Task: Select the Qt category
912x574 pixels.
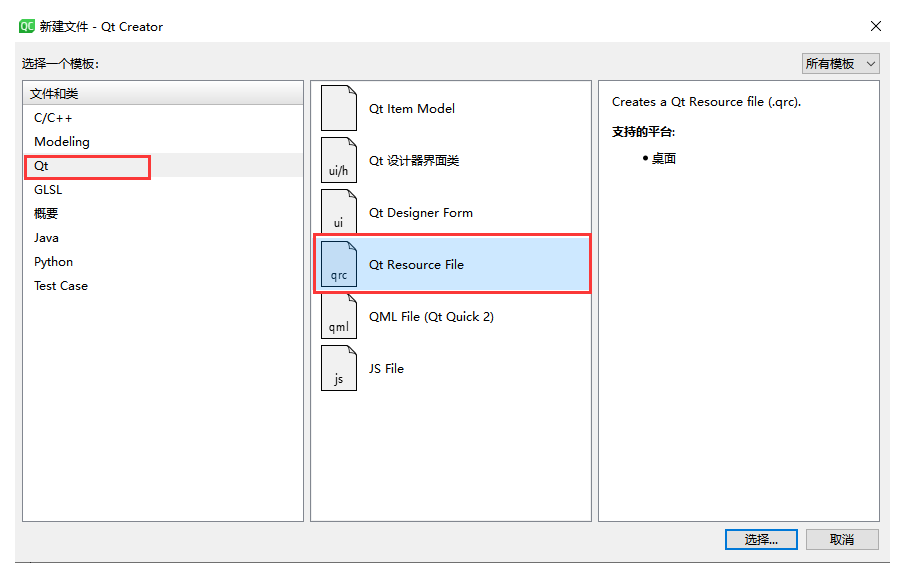Action: [x=163, y=166]
